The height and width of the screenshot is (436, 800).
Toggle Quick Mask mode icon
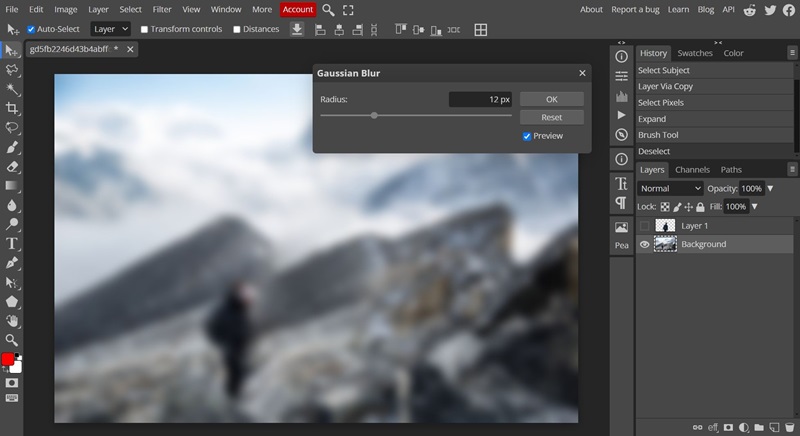(12, 383)
